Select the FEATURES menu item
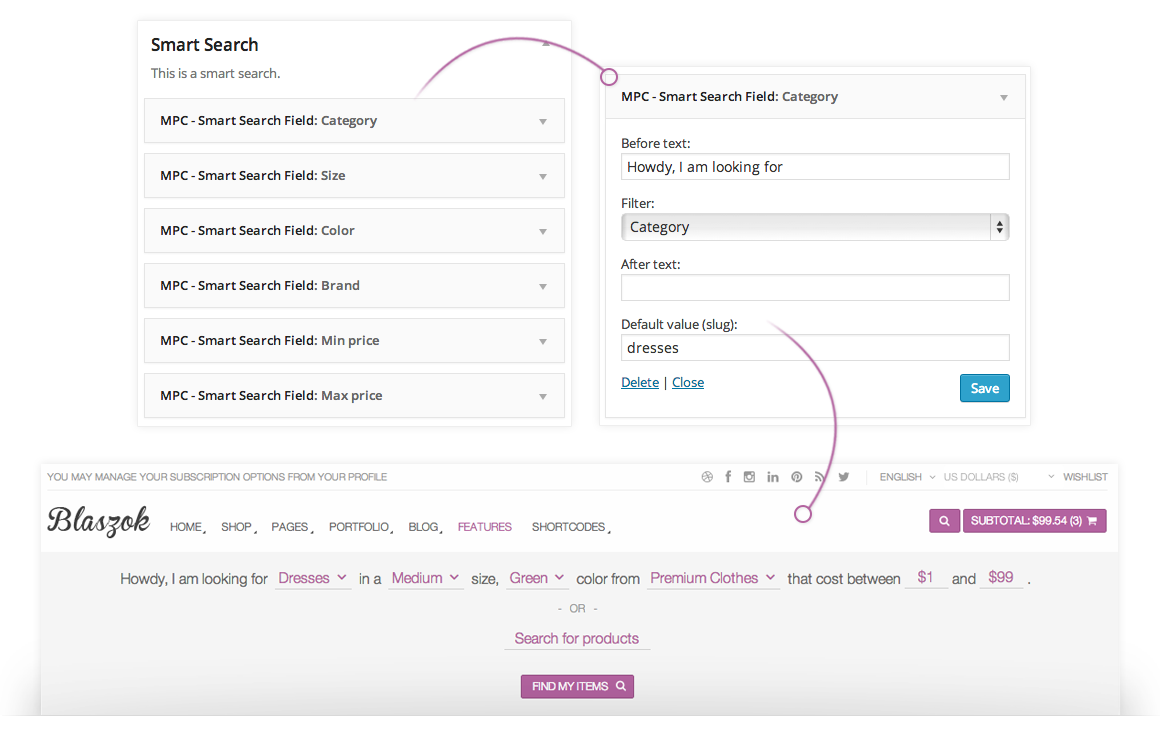This screenshot has width=1160, height=733. [x=484, y=527]
